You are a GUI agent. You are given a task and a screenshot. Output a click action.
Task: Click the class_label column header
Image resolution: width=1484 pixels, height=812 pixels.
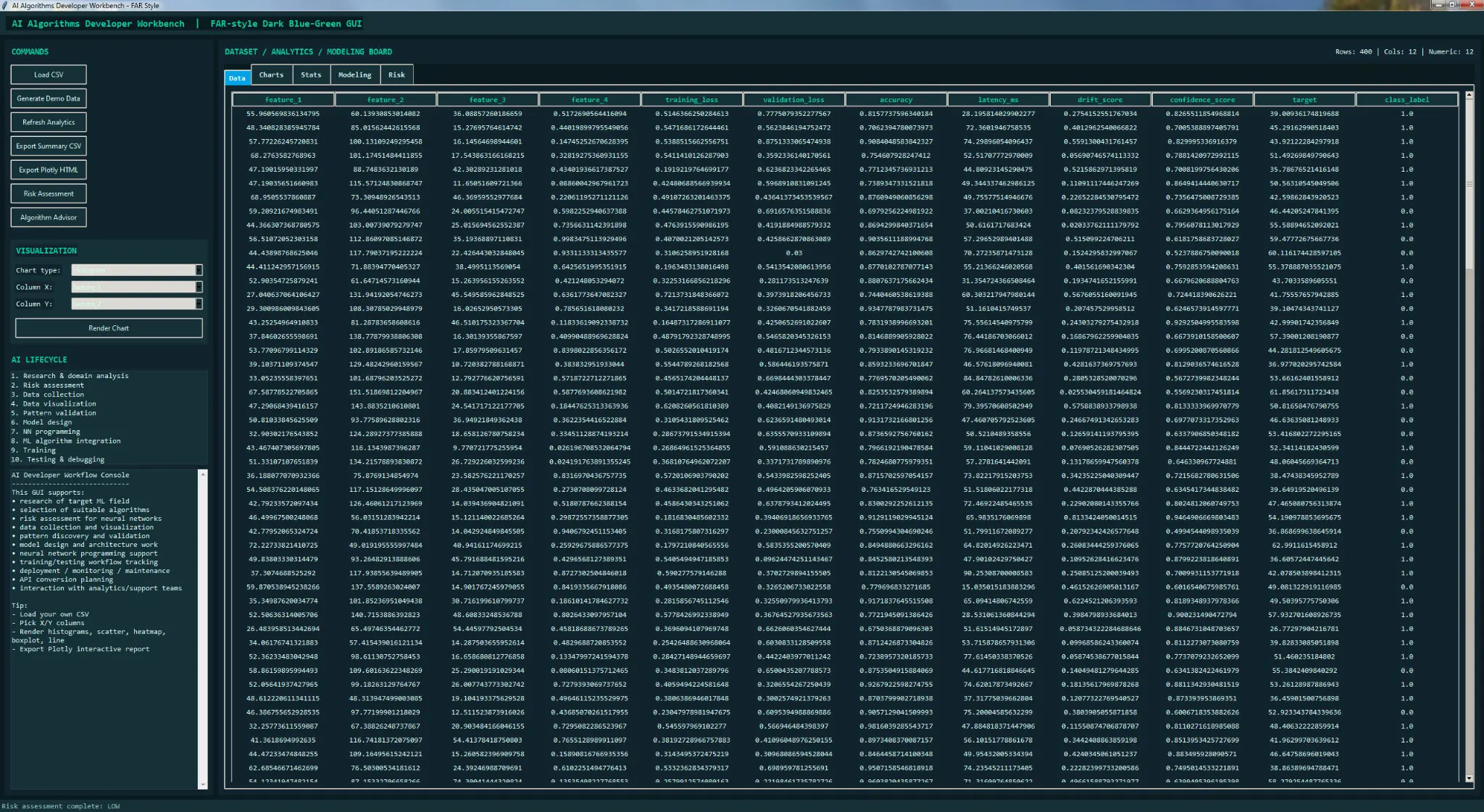point(1406,100)
